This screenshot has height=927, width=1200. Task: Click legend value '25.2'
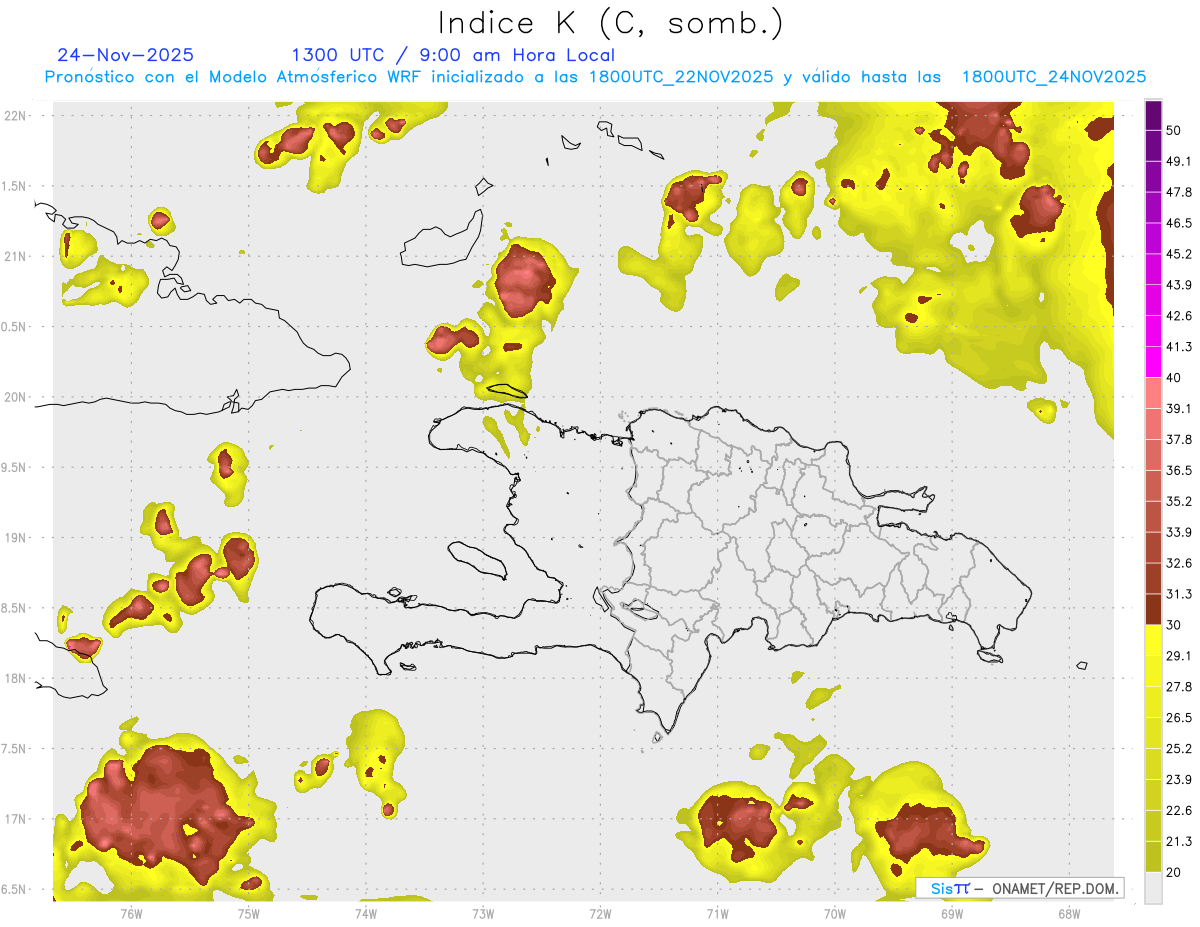(x=1179, y=748)
